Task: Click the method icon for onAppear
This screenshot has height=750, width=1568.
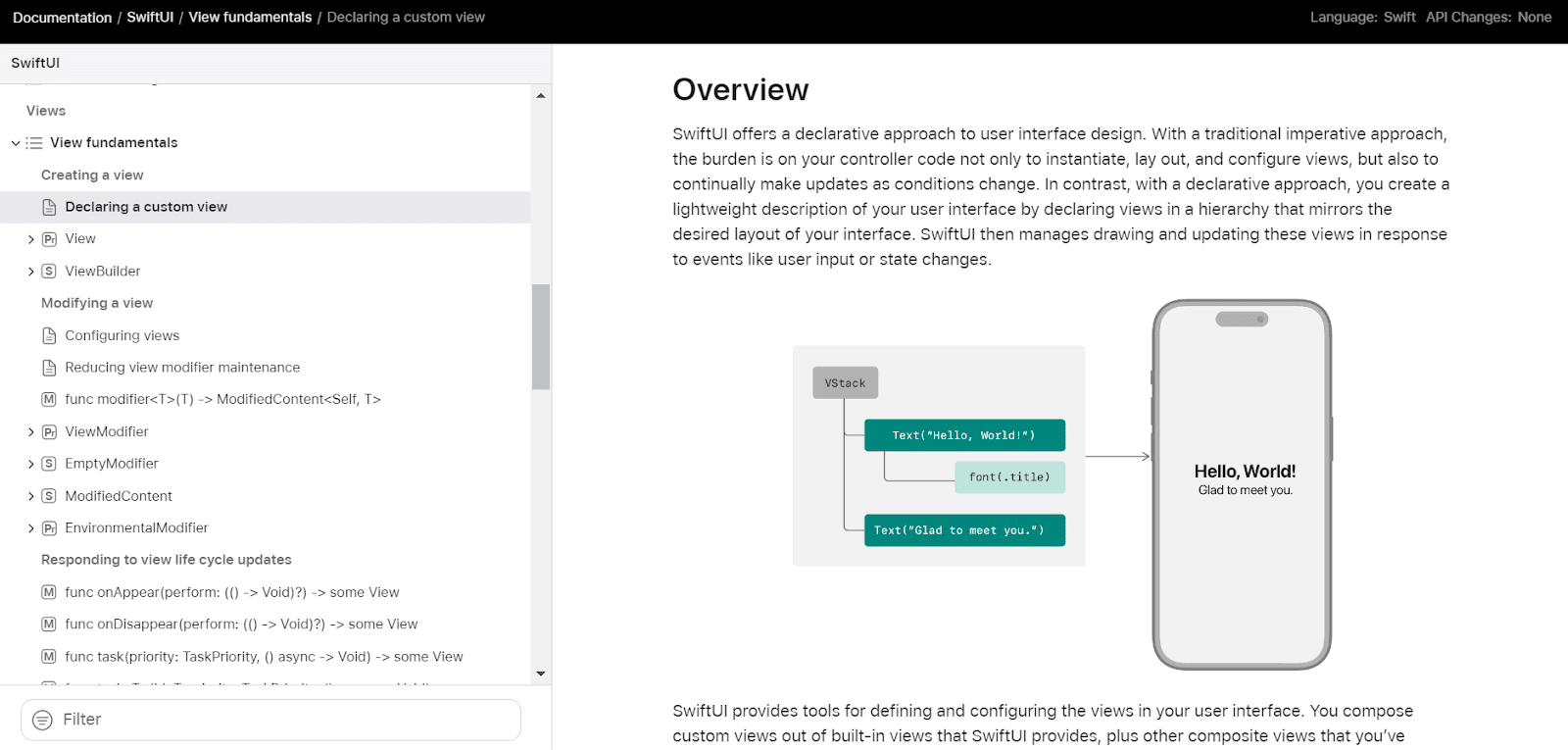Action: pyautogui.click(x=49, y=592)
